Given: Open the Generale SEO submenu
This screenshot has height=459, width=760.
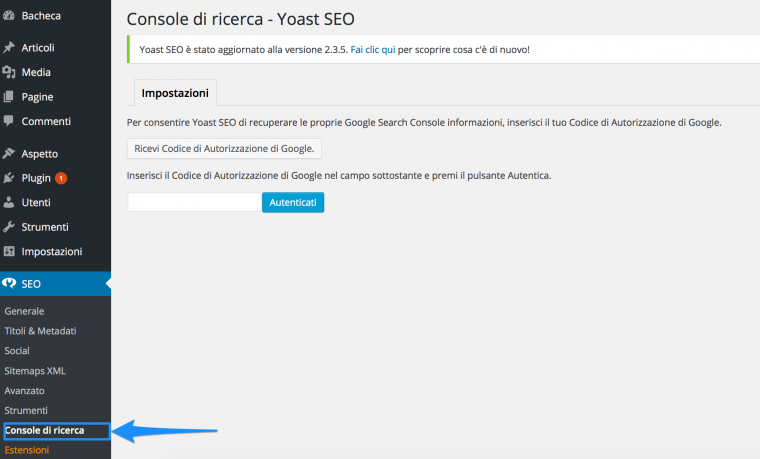Looking at the screenshot, I should click(24, 311).
